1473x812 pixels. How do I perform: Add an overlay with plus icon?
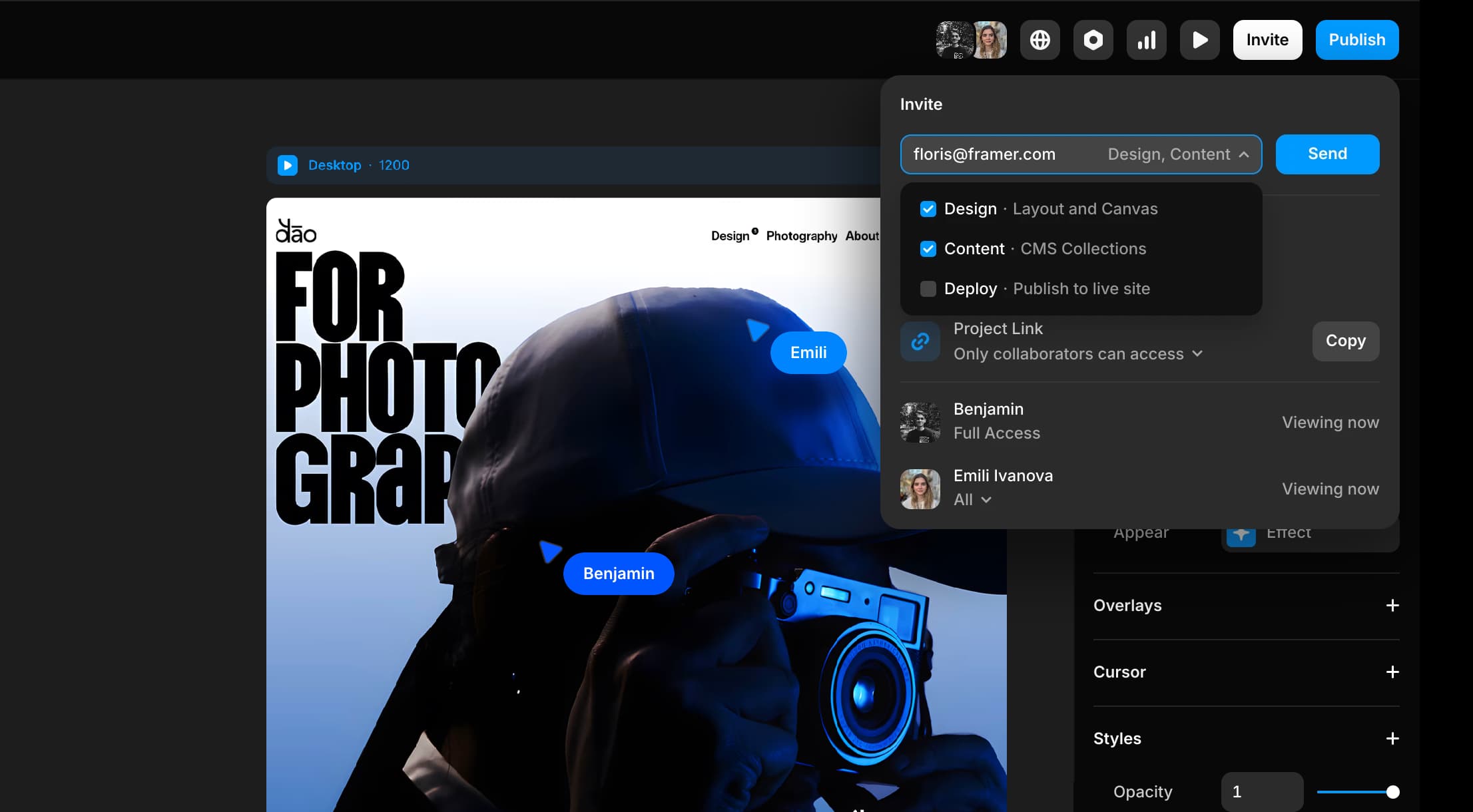(x=1392, y=605)
